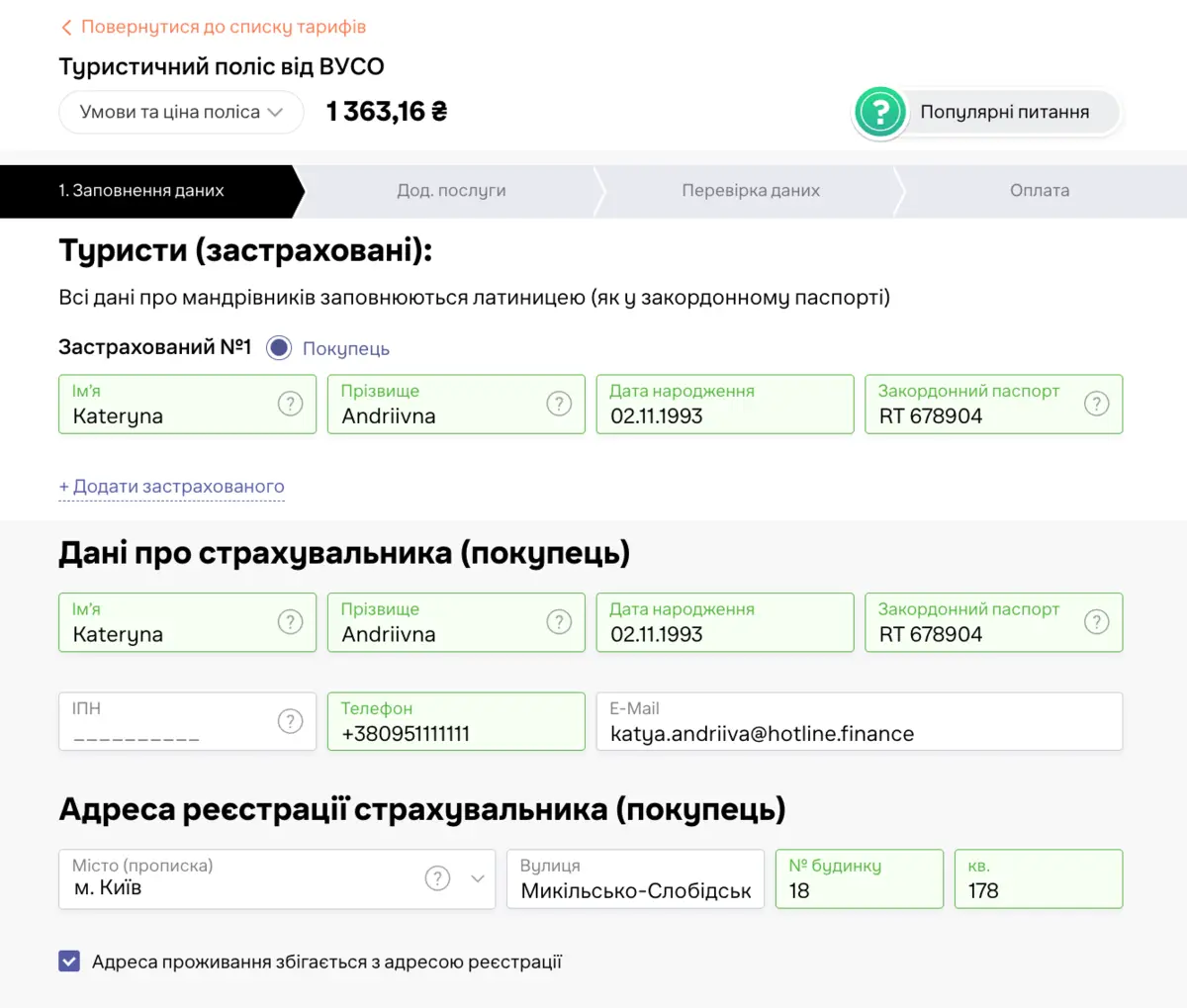This screenshot has height=1008, width=1187.
Task: Open Популярні питання button
Action: pyautogui.click(x=987, y=113)
